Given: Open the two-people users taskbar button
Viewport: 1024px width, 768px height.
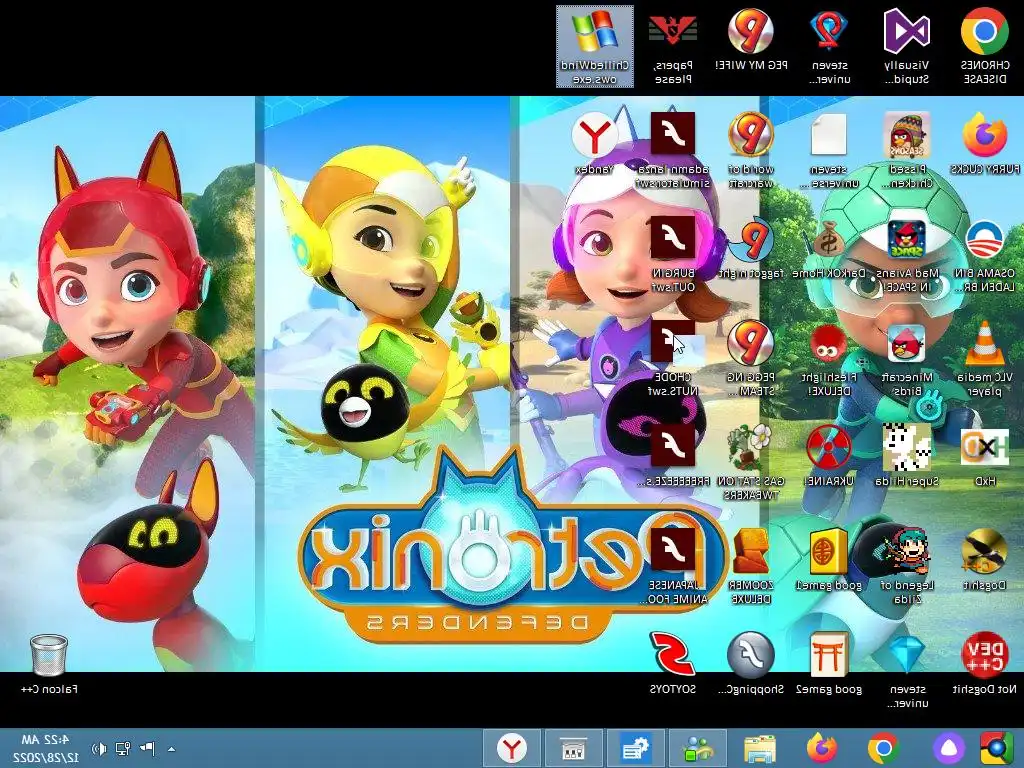Looking at the screenshot, I should 697,748.
